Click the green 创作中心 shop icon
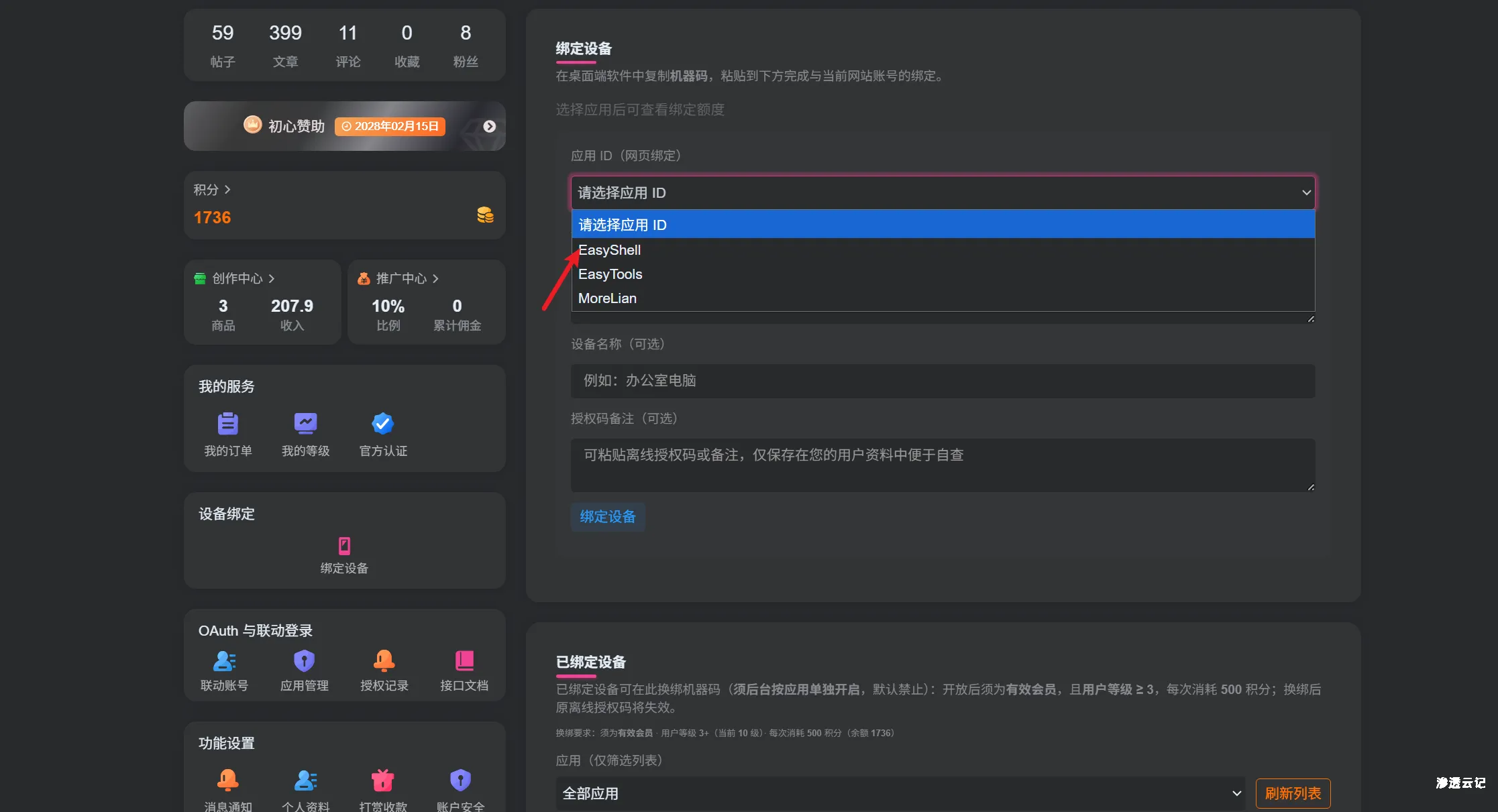This screenshot has height=812, width=1498. pyautogui.click(x=200, y=278)
